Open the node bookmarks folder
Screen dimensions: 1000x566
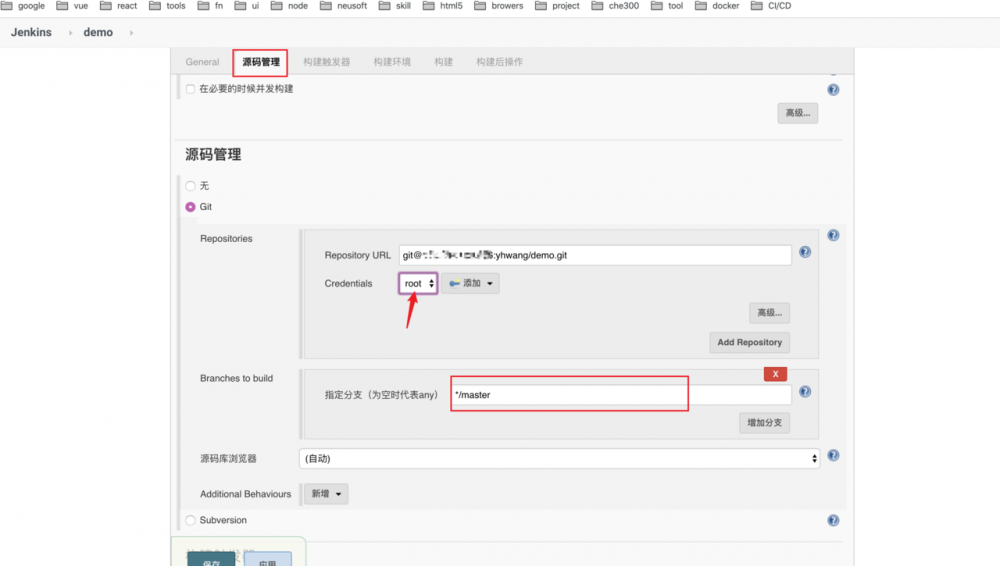(x=290, y=6)
